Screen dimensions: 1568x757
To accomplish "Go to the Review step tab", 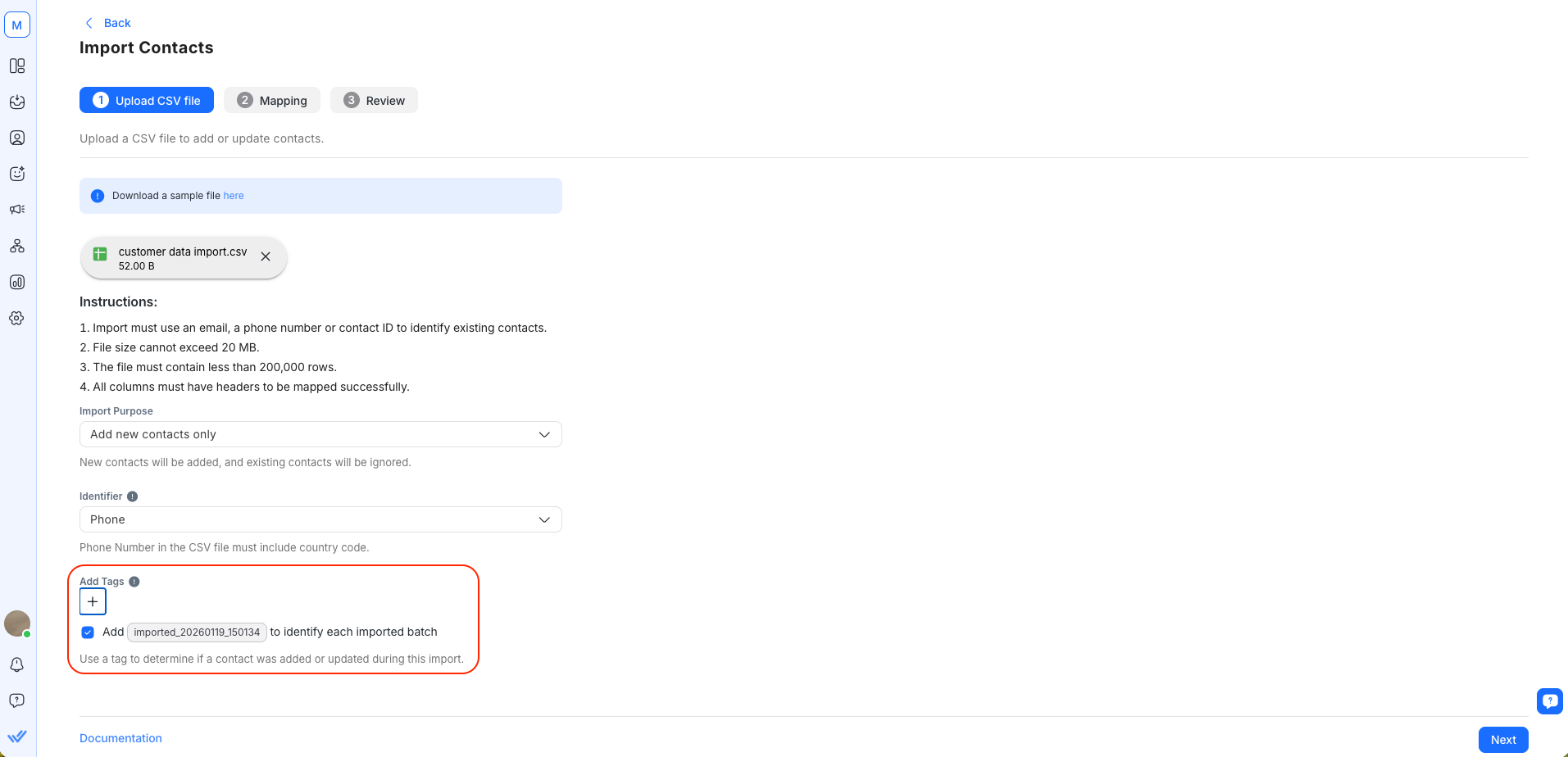I will [x=374, y=100].
